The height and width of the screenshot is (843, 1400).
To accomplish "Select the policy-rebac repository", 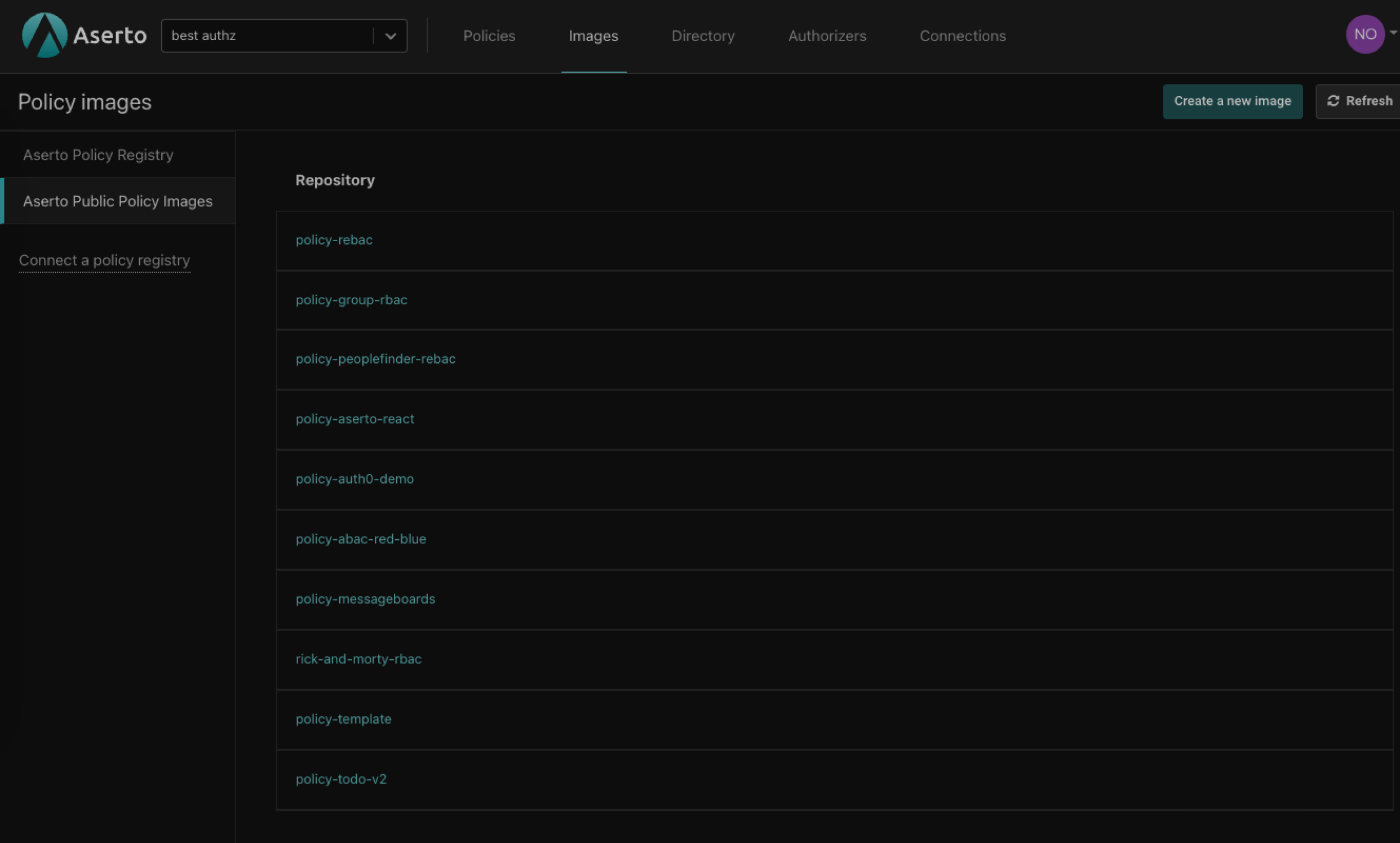I will pos(334,239).
